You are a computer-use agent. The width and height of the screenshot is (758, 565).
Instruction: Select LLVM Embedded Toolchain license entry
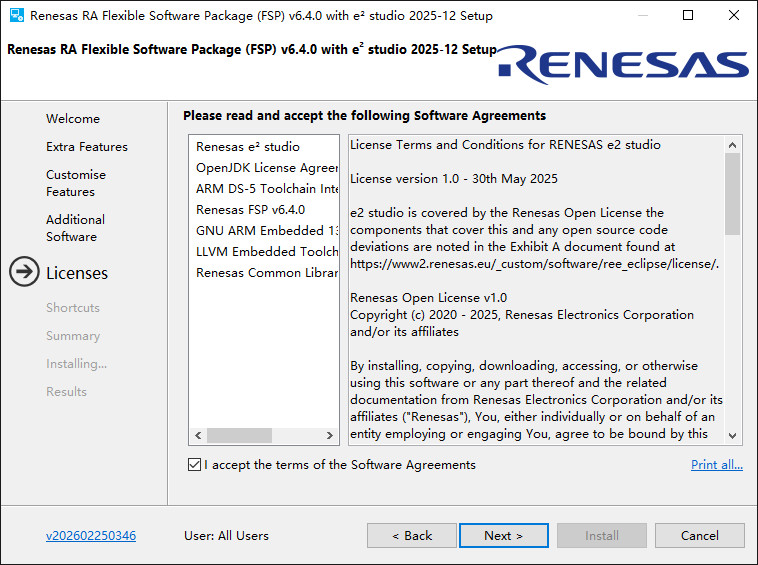tap(264, 252)
